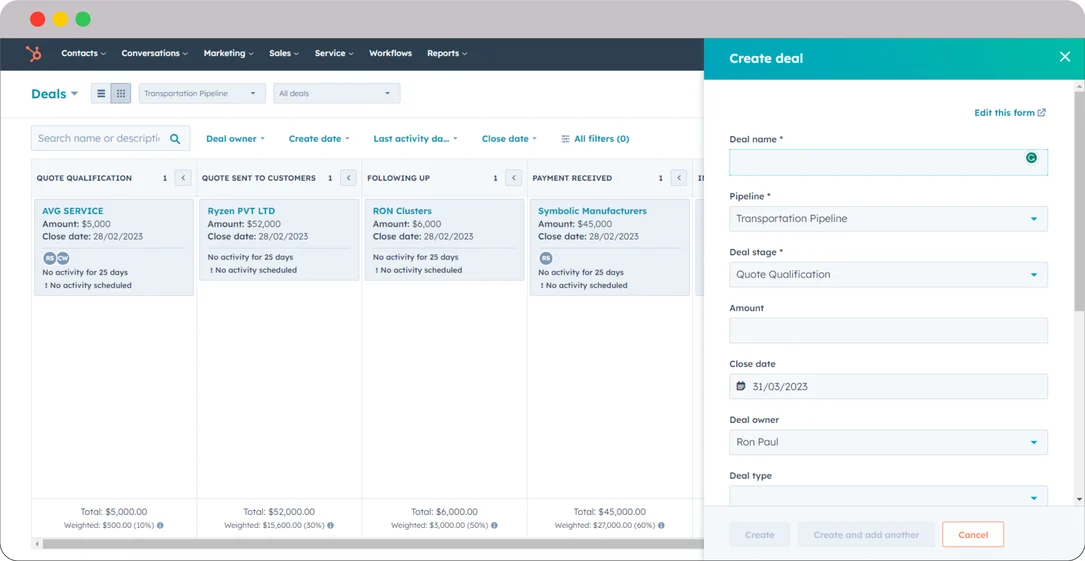
Task: Switch to list view icon
Action: point(101,93)
